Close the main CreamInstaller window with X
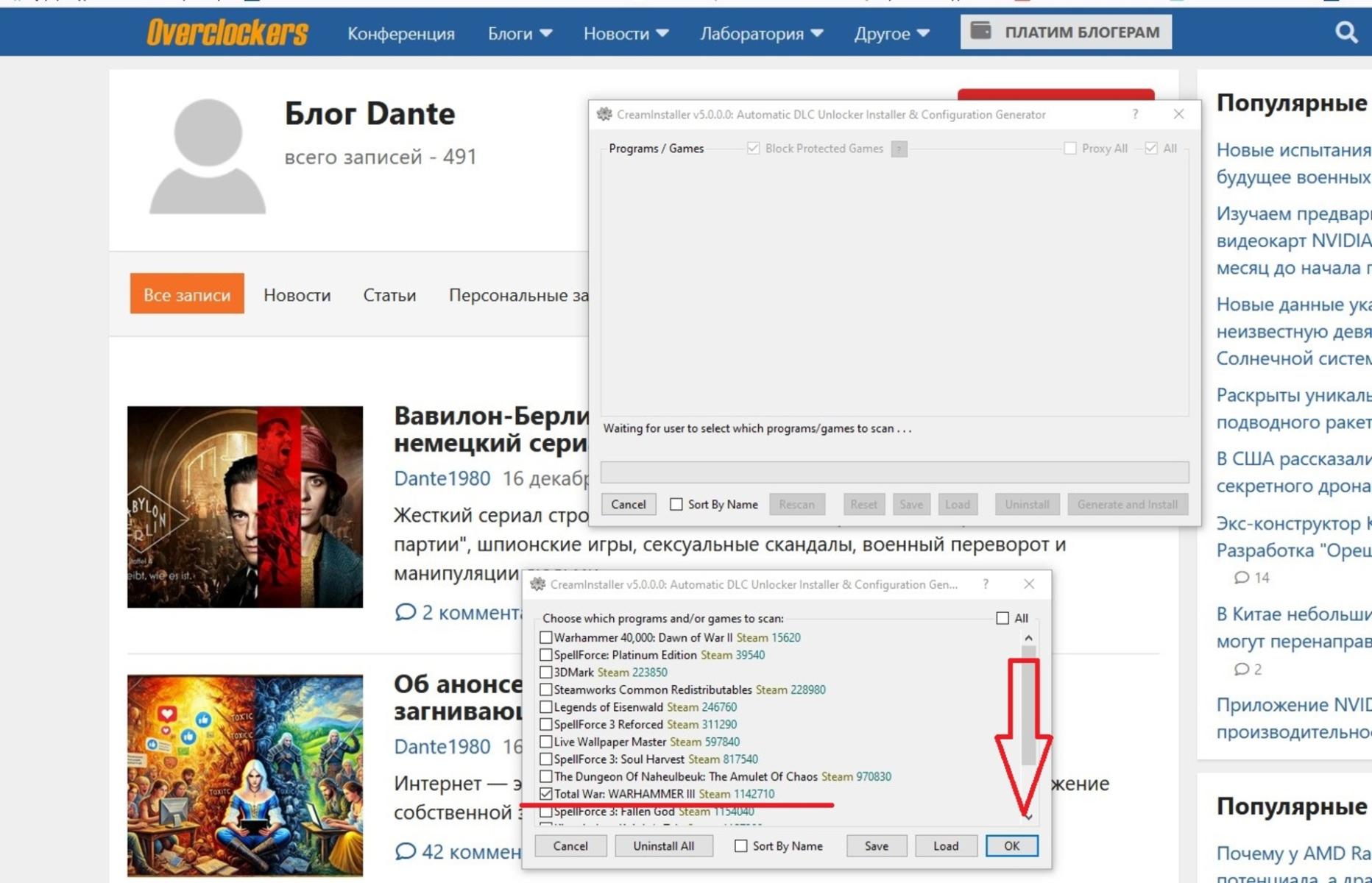The width and height of the screenshot is (1372, 883). coord(1178,114)
